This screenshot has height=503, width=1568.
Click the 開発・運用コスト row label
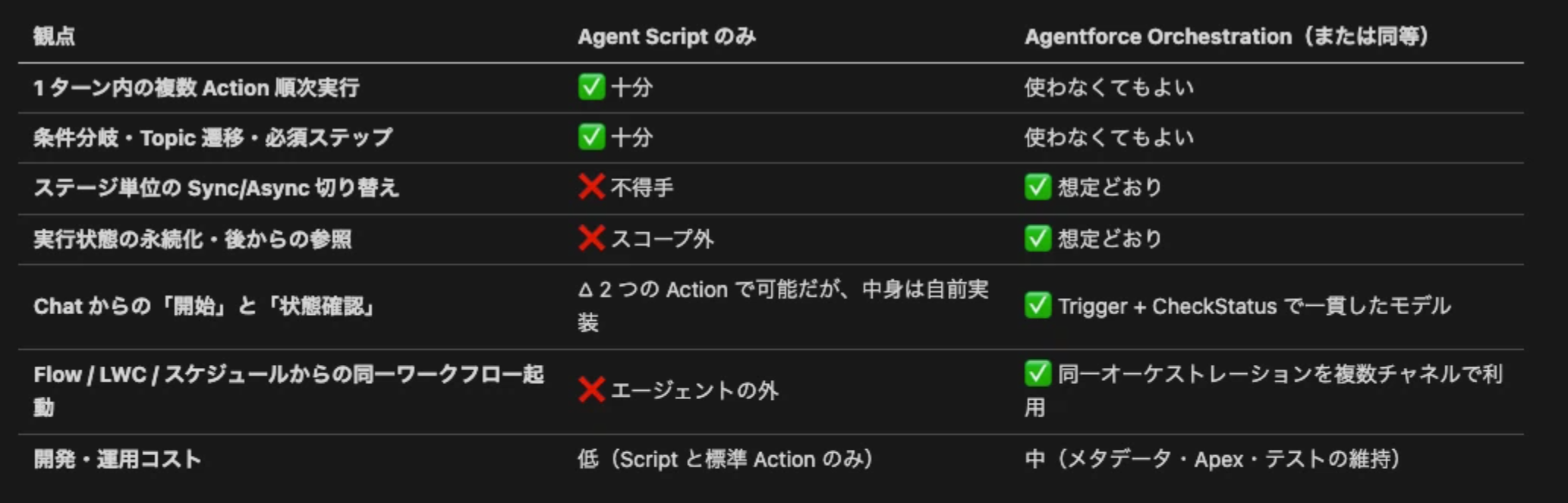(x=117, y=459)
